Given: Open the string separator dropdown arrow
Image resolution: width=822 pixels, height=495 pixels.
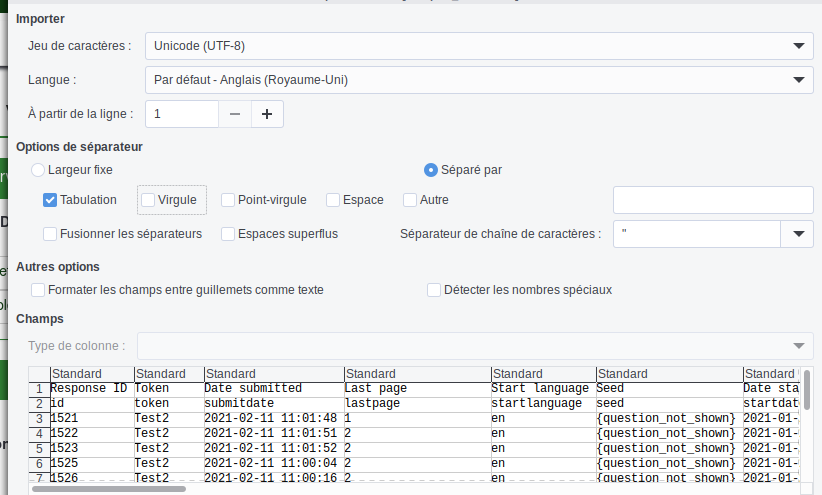Looking at the screenshot, I should 798,234.
